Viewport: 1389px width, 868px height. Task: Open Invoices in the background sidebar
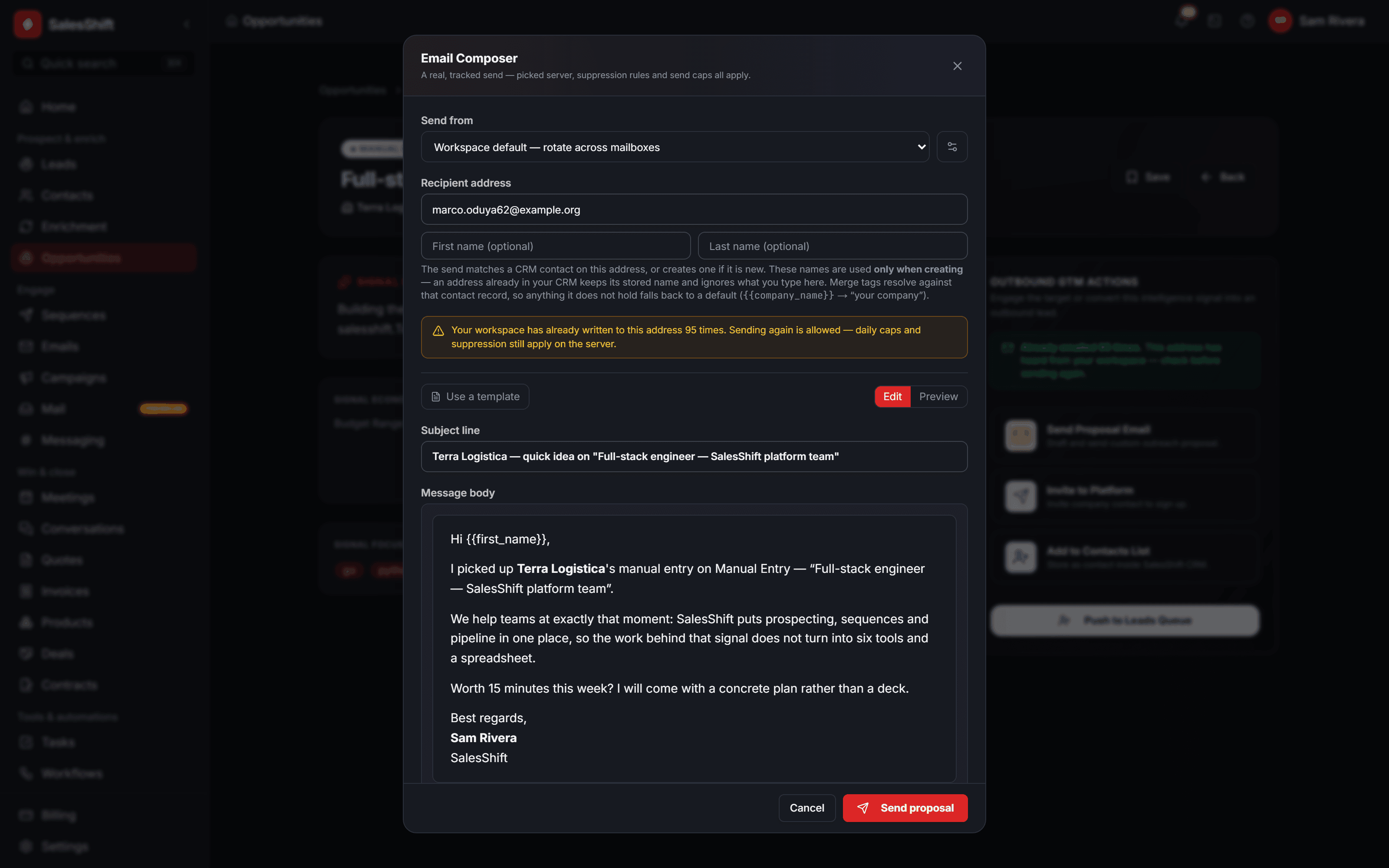pos(103,591)
